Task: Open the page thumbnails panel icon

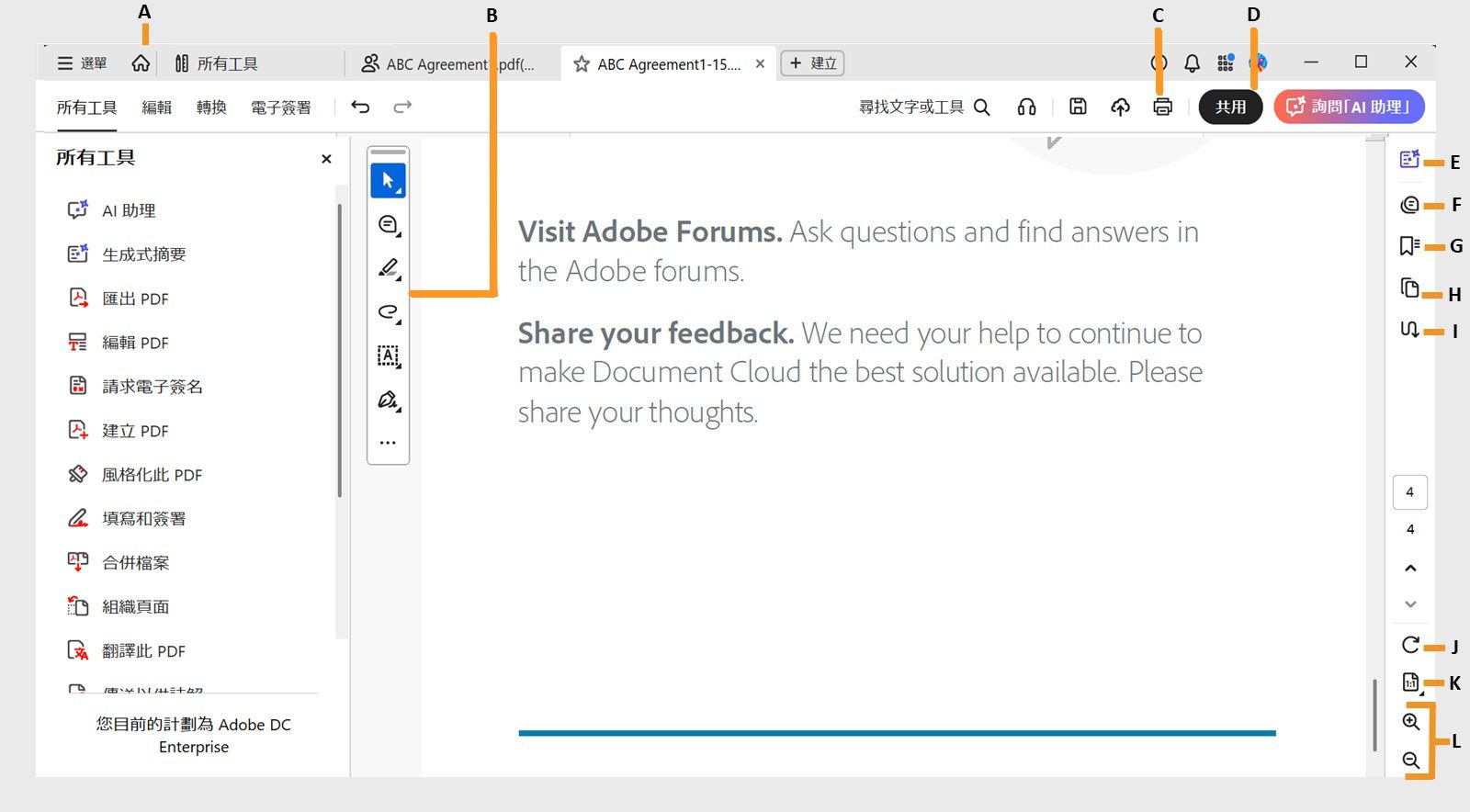Action: click(1409, 288)
